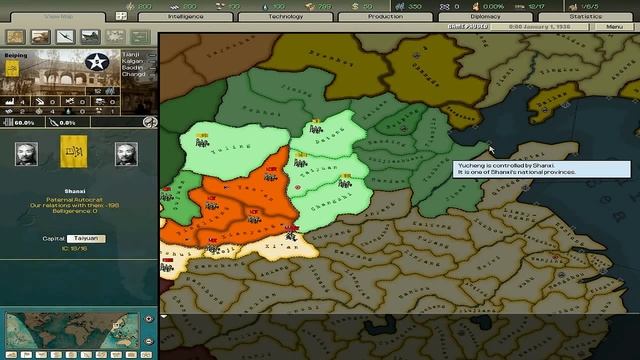
Task: Switch to the Production tab
Action: 385,17
